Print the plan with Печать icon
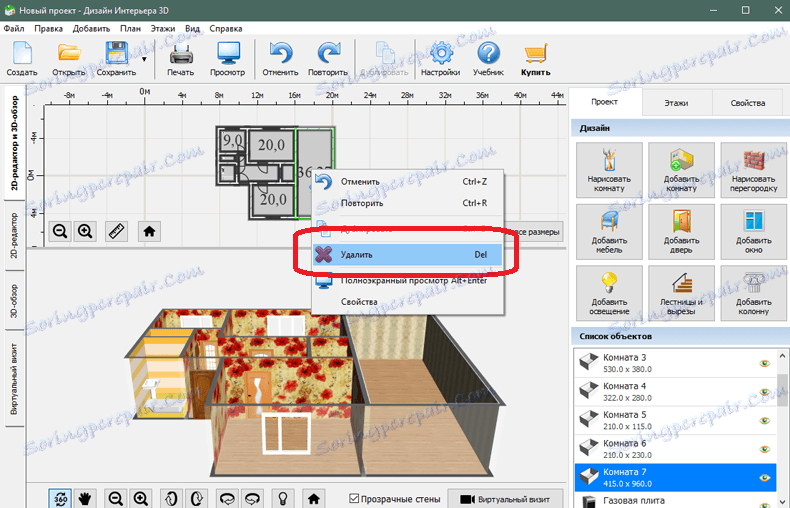The width and height of the screenshot is (790, 508). click(180, 58)
